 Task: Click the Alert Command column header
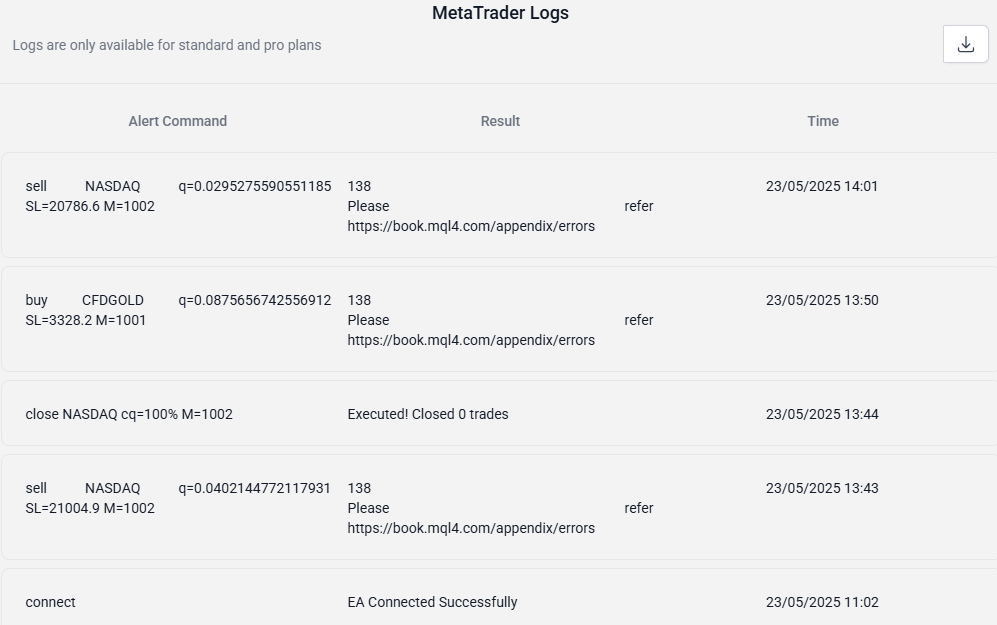[177, 121]
